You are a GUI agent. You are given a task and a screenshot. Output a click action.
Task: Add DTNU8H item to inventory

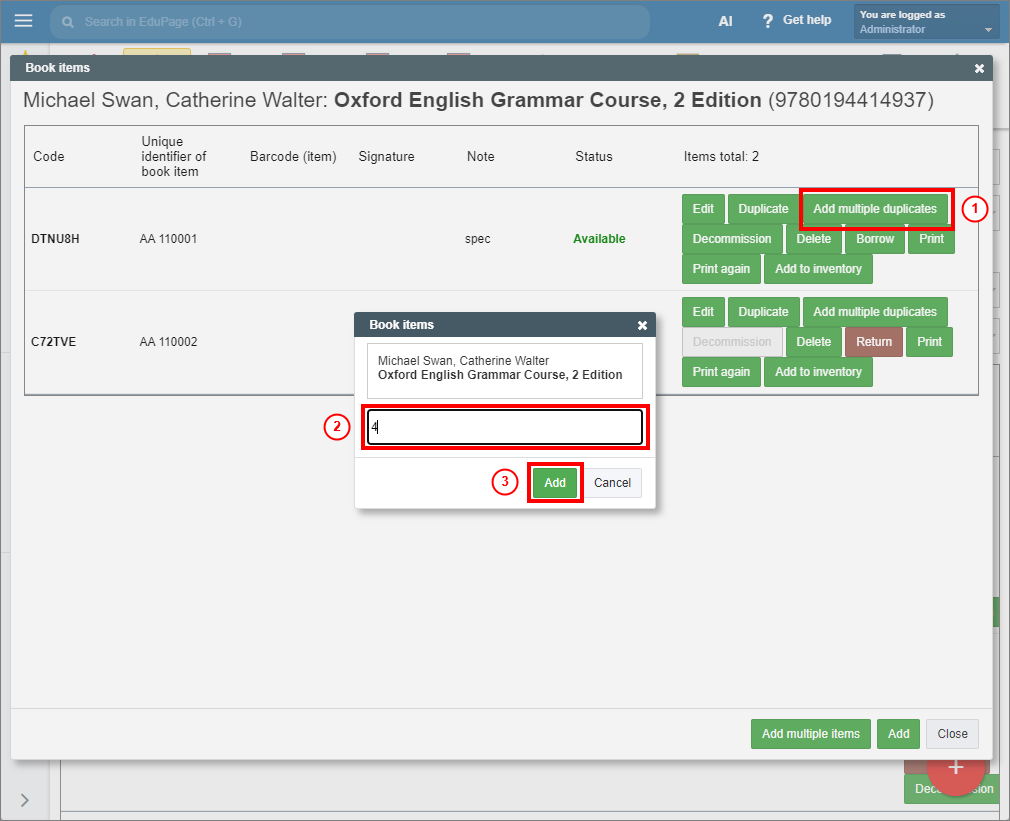point(818,269)
